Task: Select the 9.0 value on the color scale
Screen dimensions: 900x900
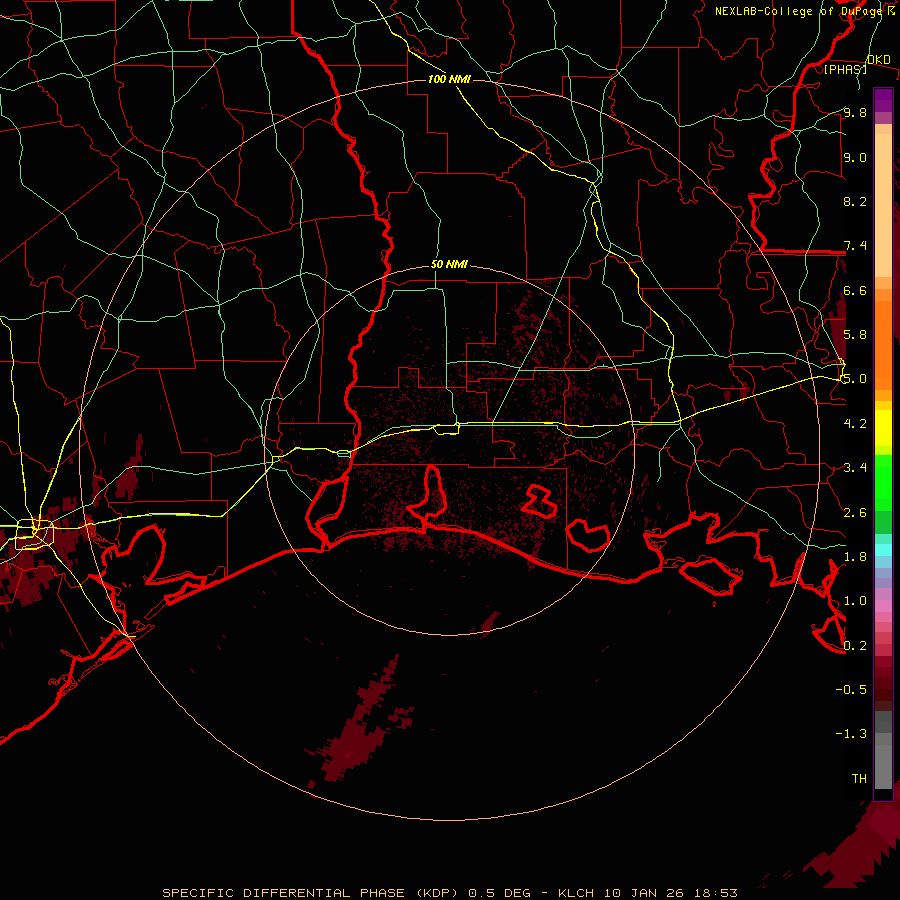Action: (855, 157)
